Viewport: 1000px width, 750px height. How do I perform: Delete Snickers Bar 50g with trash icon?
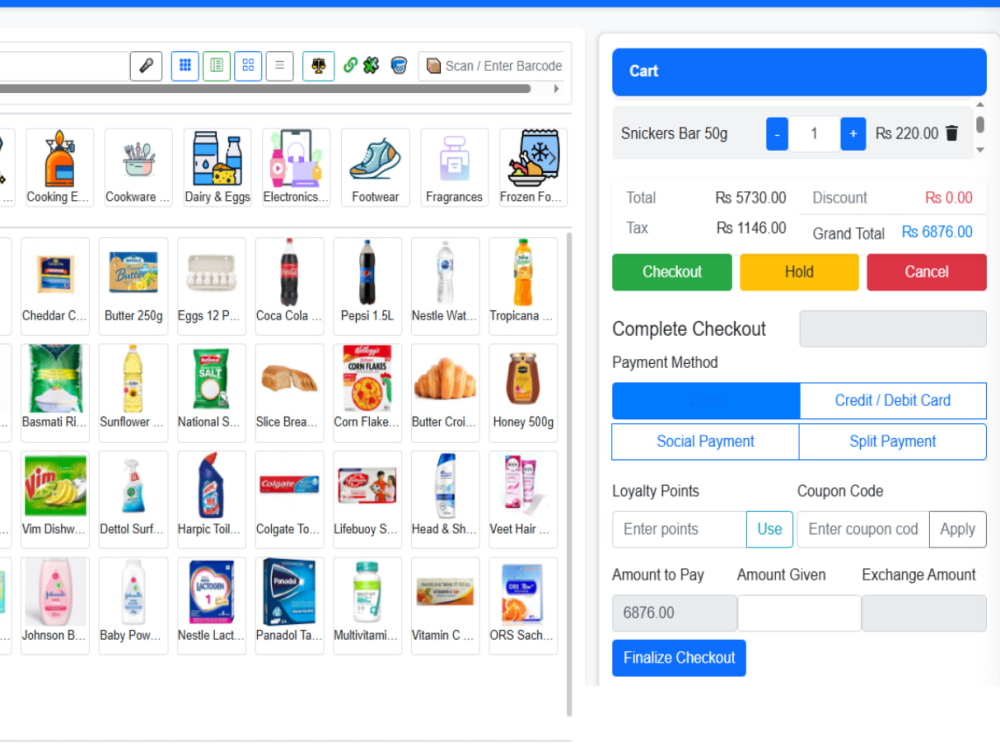coord(952,133)
